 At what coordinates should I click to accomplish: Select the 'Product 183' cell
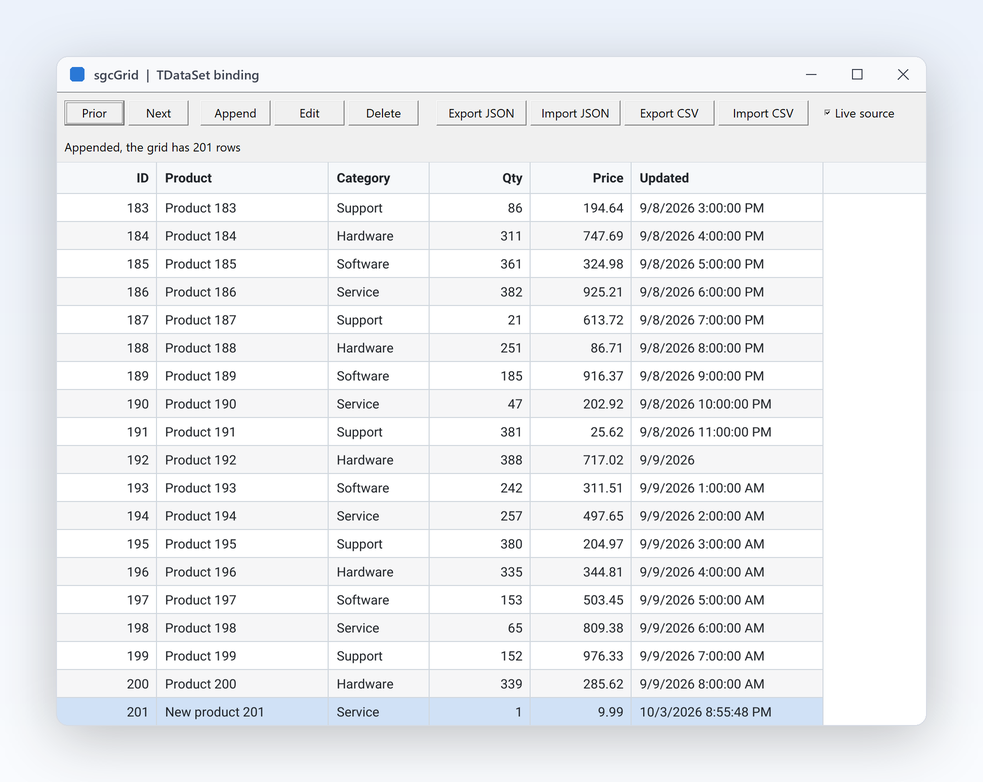242,208
